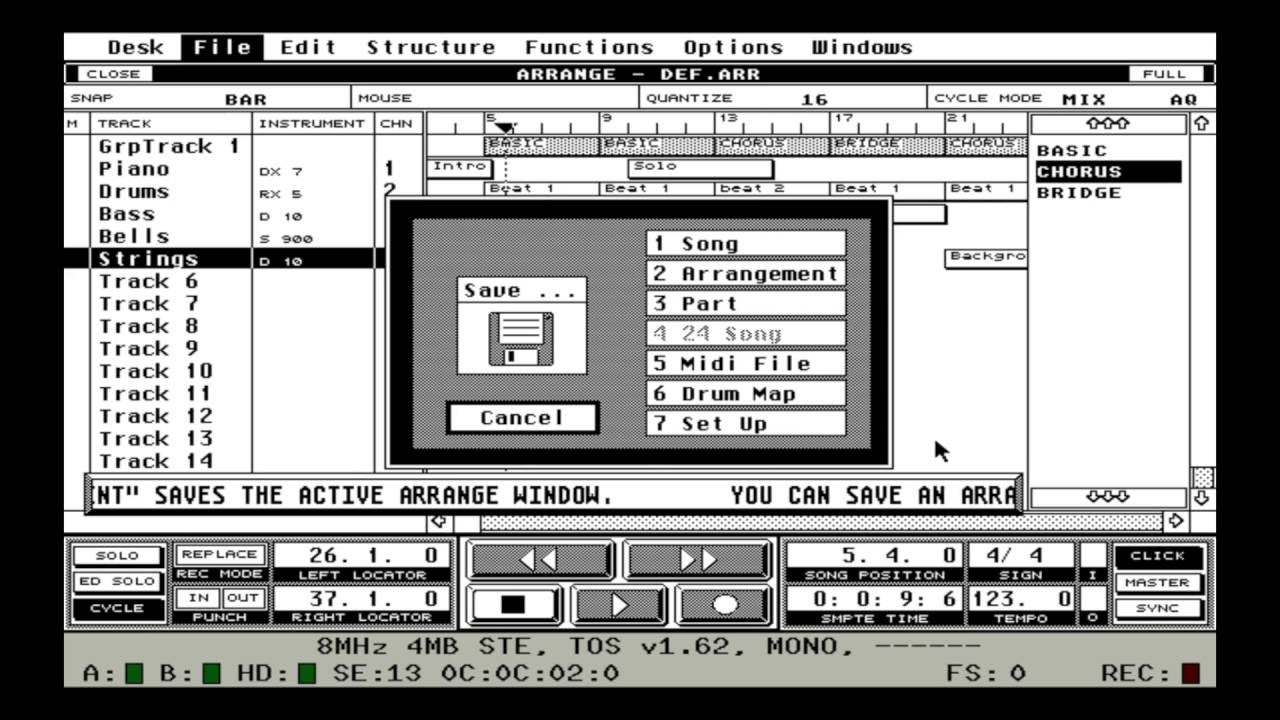The image size is (1280, 720).
Task: Toggle punch IN
Action: point(198,597)
